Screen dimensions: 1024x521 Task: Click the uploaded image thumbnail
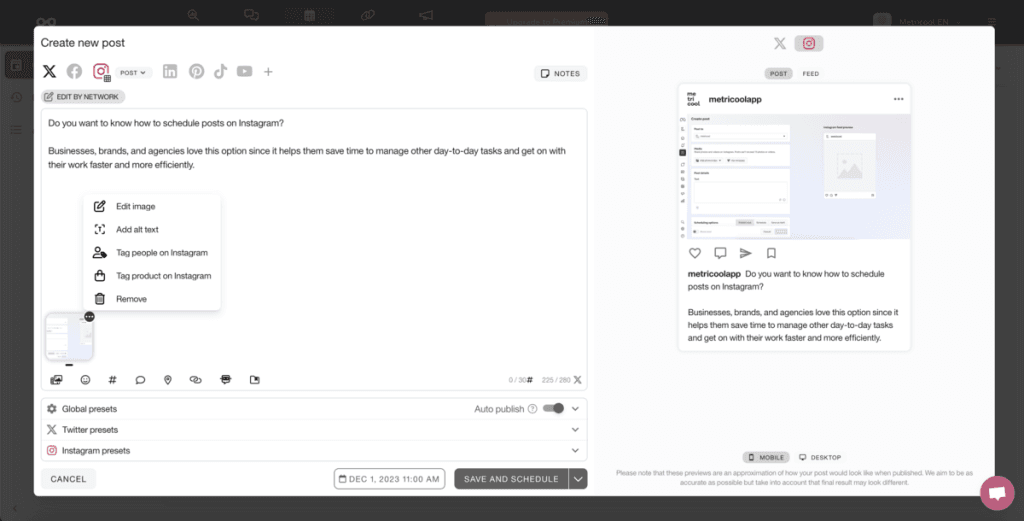(x=68, y=338)
